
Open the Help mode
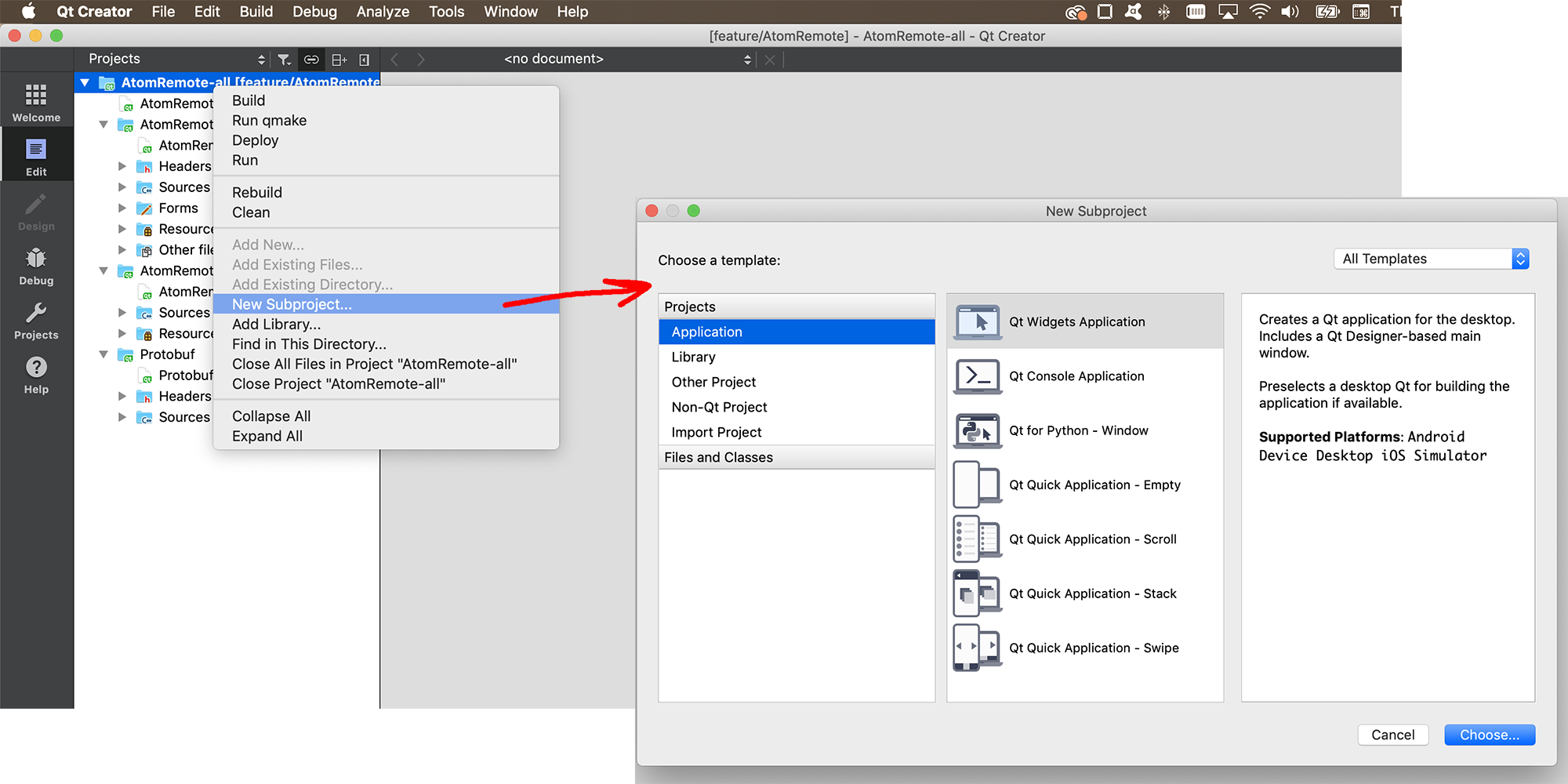click(36, 375)
